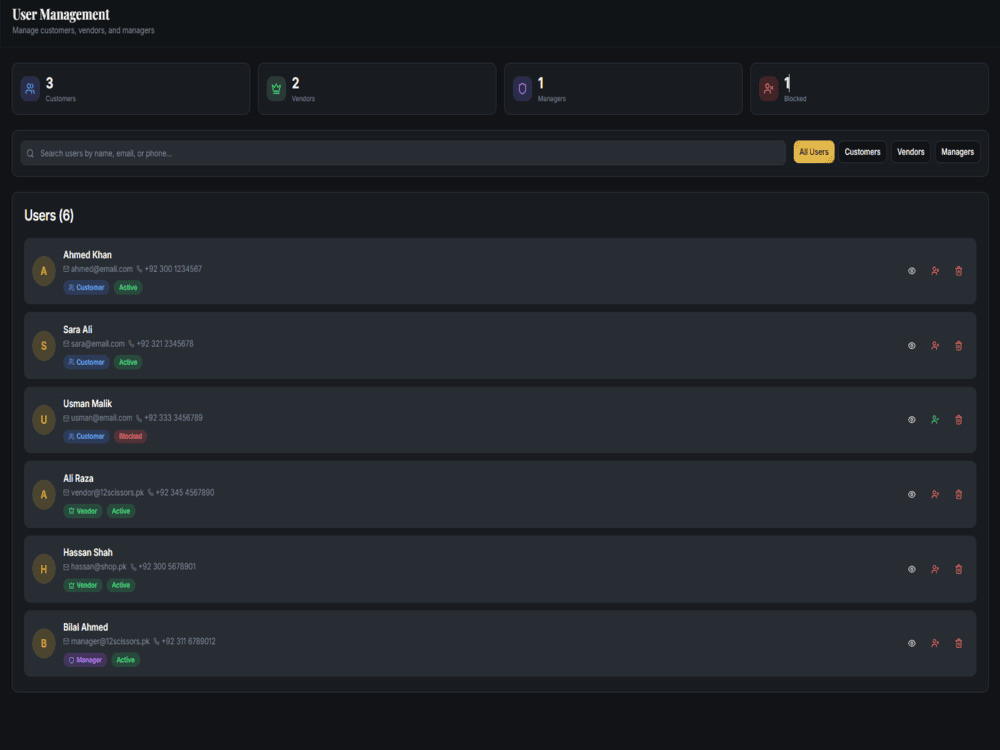Click Customer badge on Ahmed Khan row
The image size is (1000, 750).
point(86,288)
